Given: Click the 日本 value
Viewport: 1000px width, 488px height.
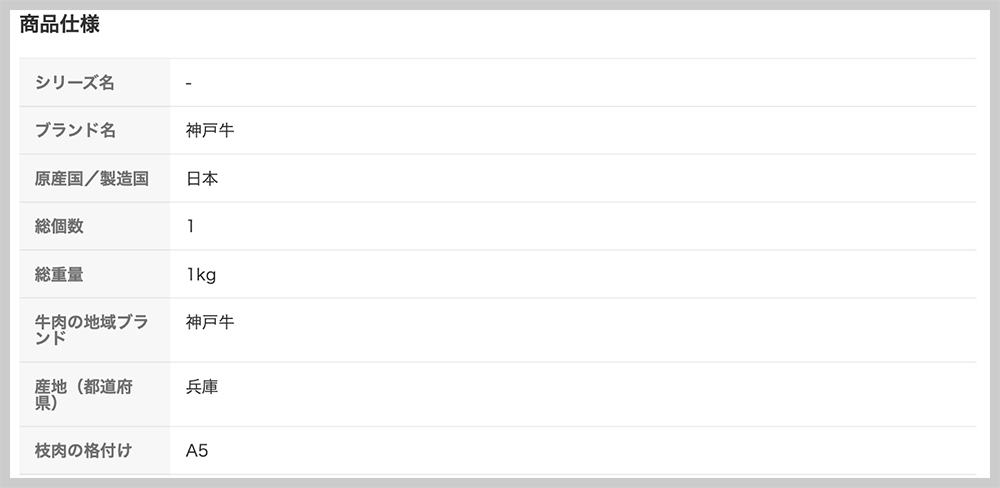Looking at the screenshot, I should click(x=202, y=179).
